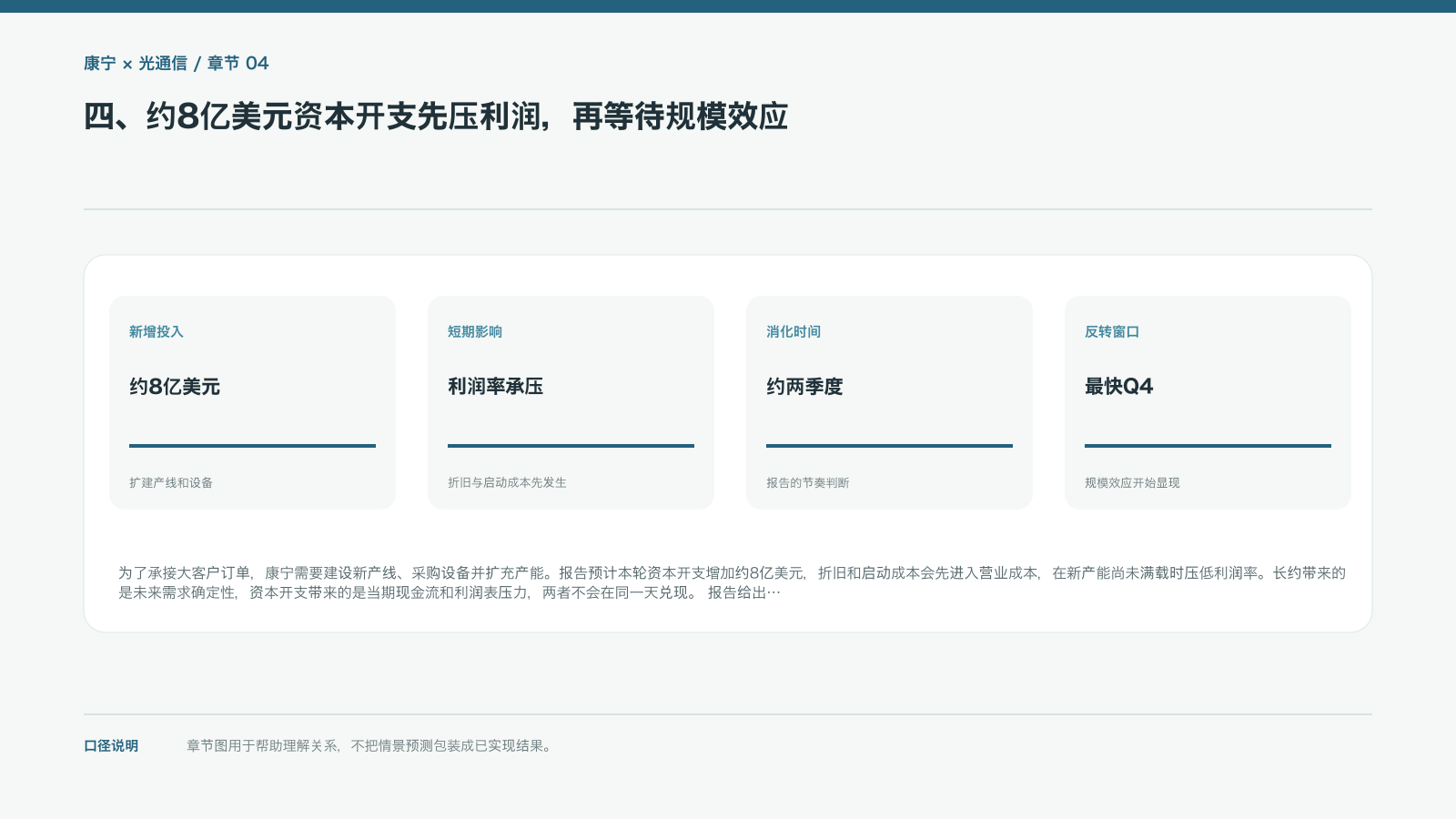Select the '利润率承压' card value
Screen dimensions: 1456x819
coord(496,387)
